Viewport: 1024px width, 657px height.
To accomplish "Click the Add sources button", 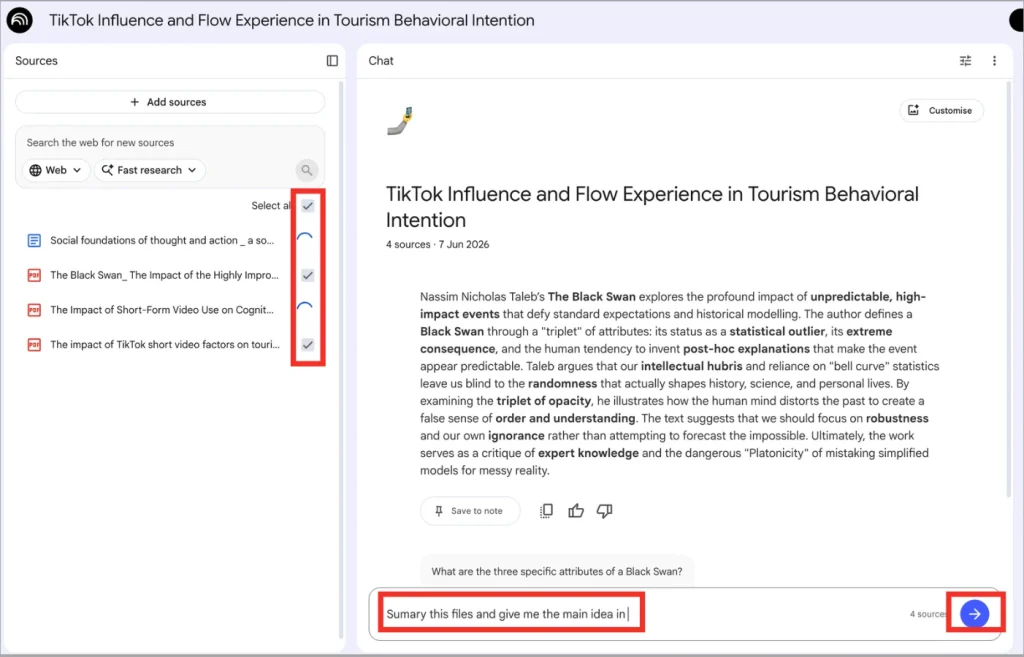I will [170, 102].
